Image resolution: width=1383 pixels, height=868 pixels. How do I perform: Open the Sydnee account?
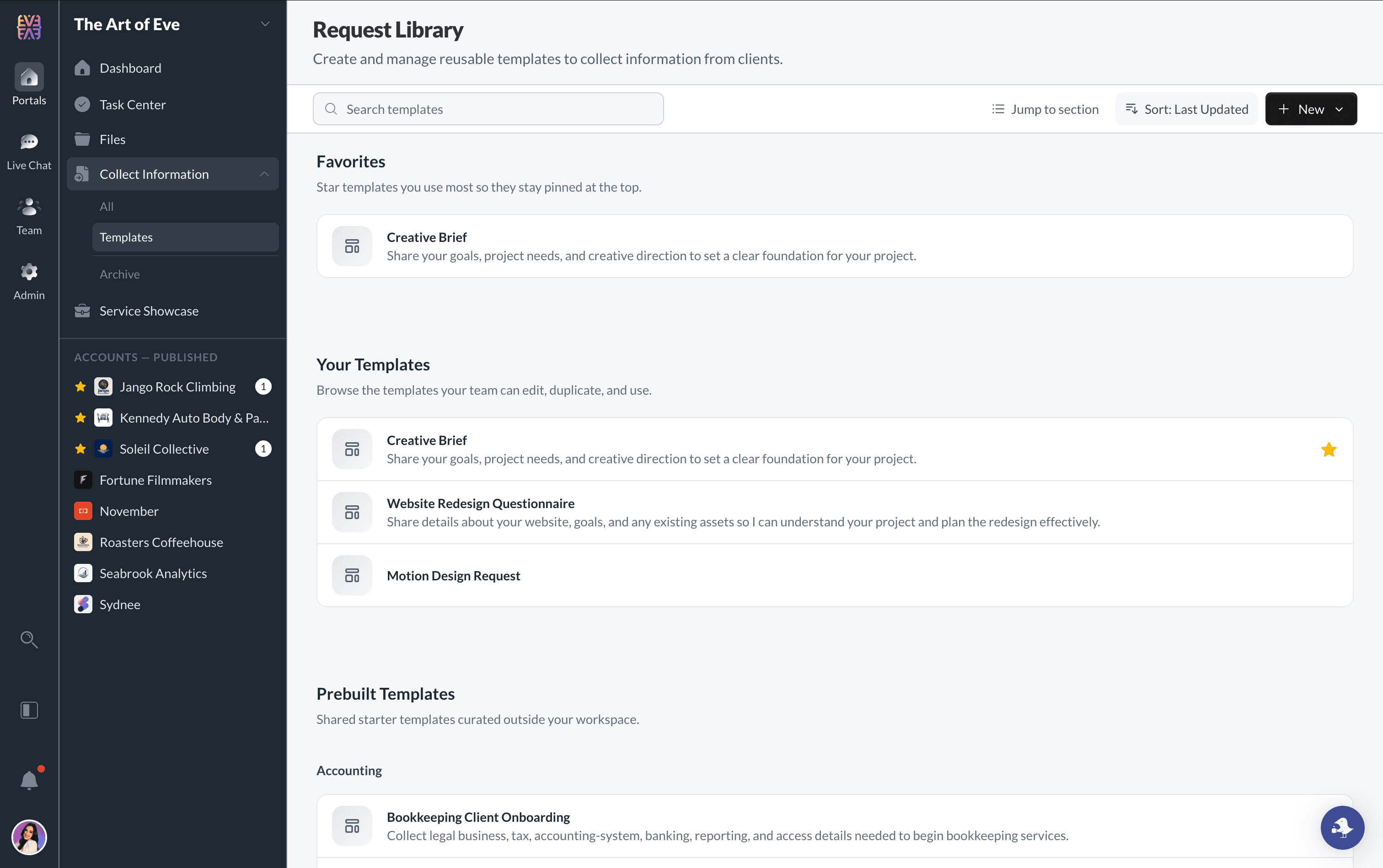point(173,604)
